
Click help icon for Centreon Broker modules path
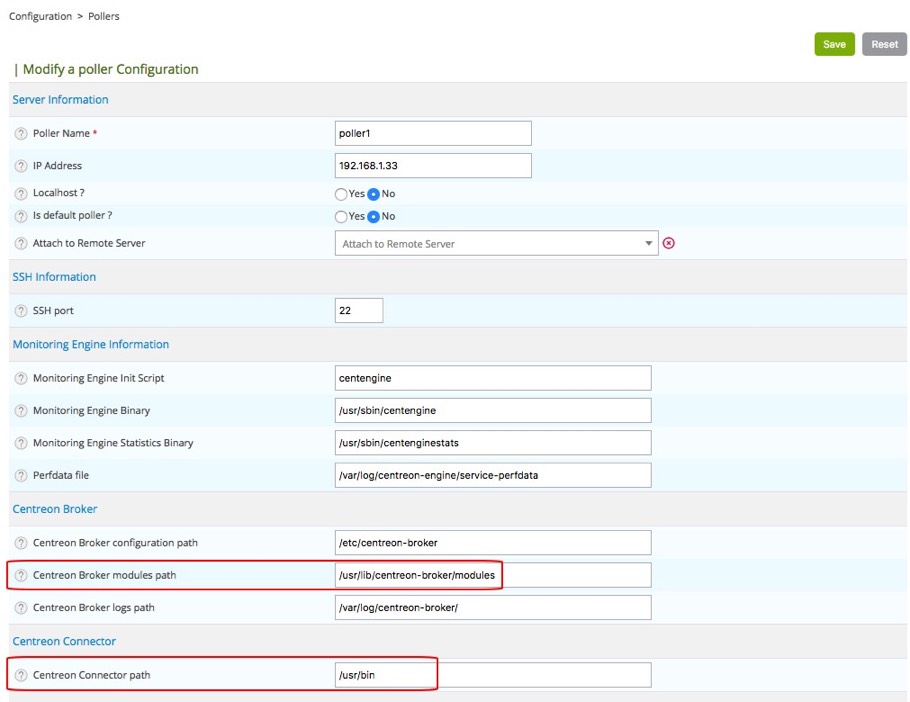pyautogui.click(x=21, y=575)
